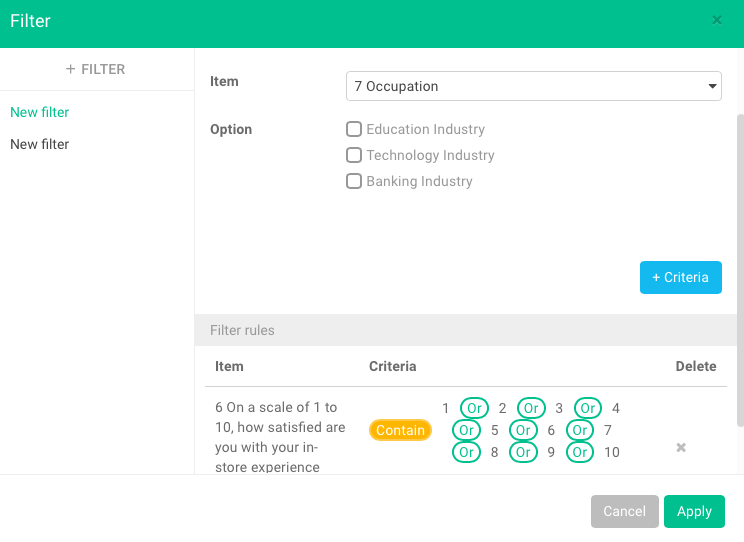This screenshot has width=744, height=542.
Task: Click the Delete column header
Action: click(x=696, y=366)
